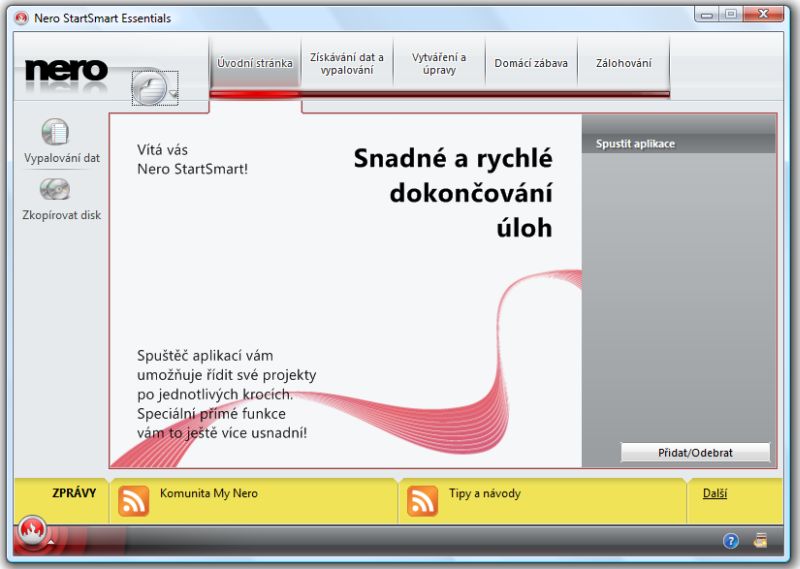Open the Zálohování tab
This screenshot has height=569, width=800.
pyautogui.click(x=623, y=63)
